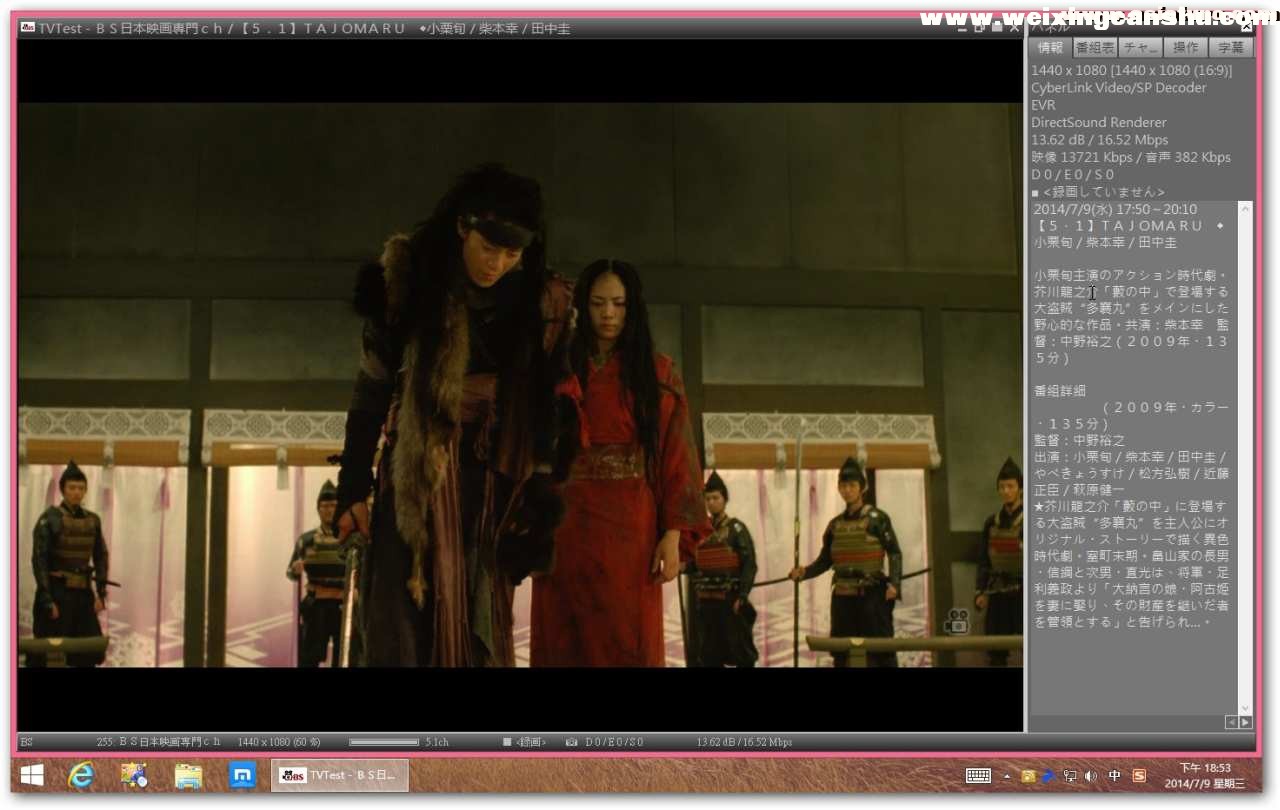Click the video playback area
1280x810 pixels.
520,385
